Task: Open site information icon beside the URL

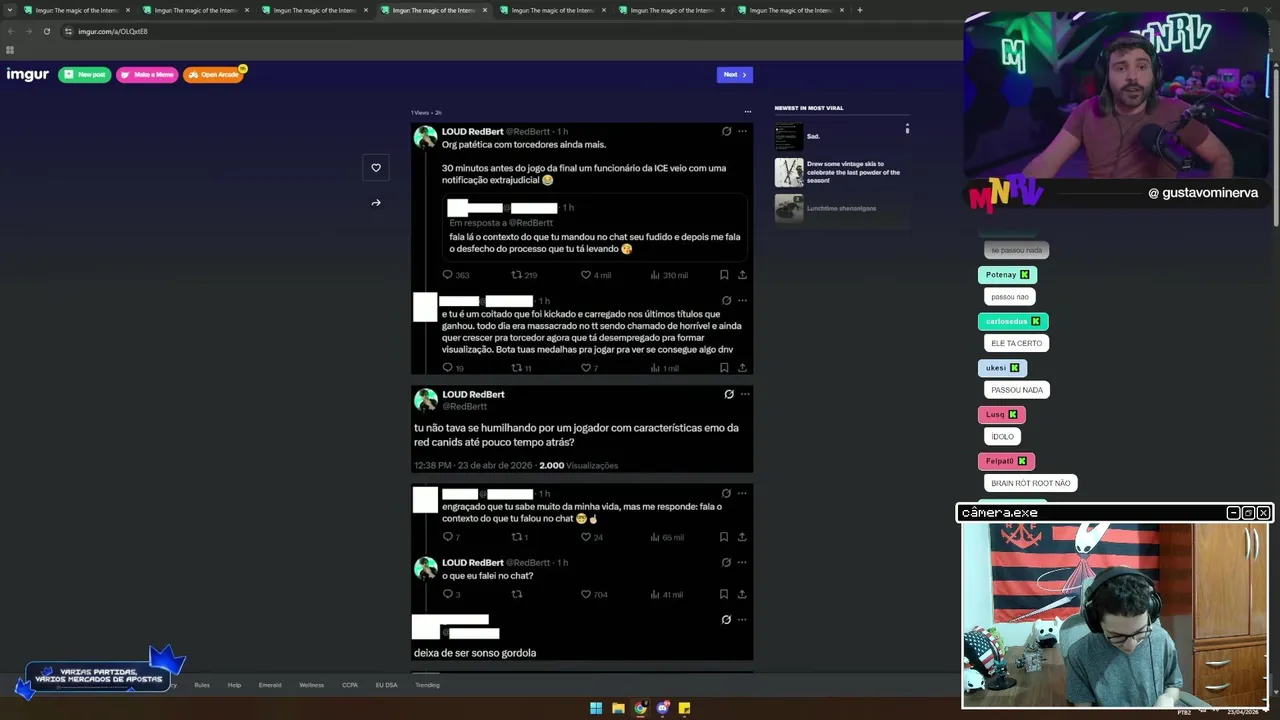Action: point(68,31)
